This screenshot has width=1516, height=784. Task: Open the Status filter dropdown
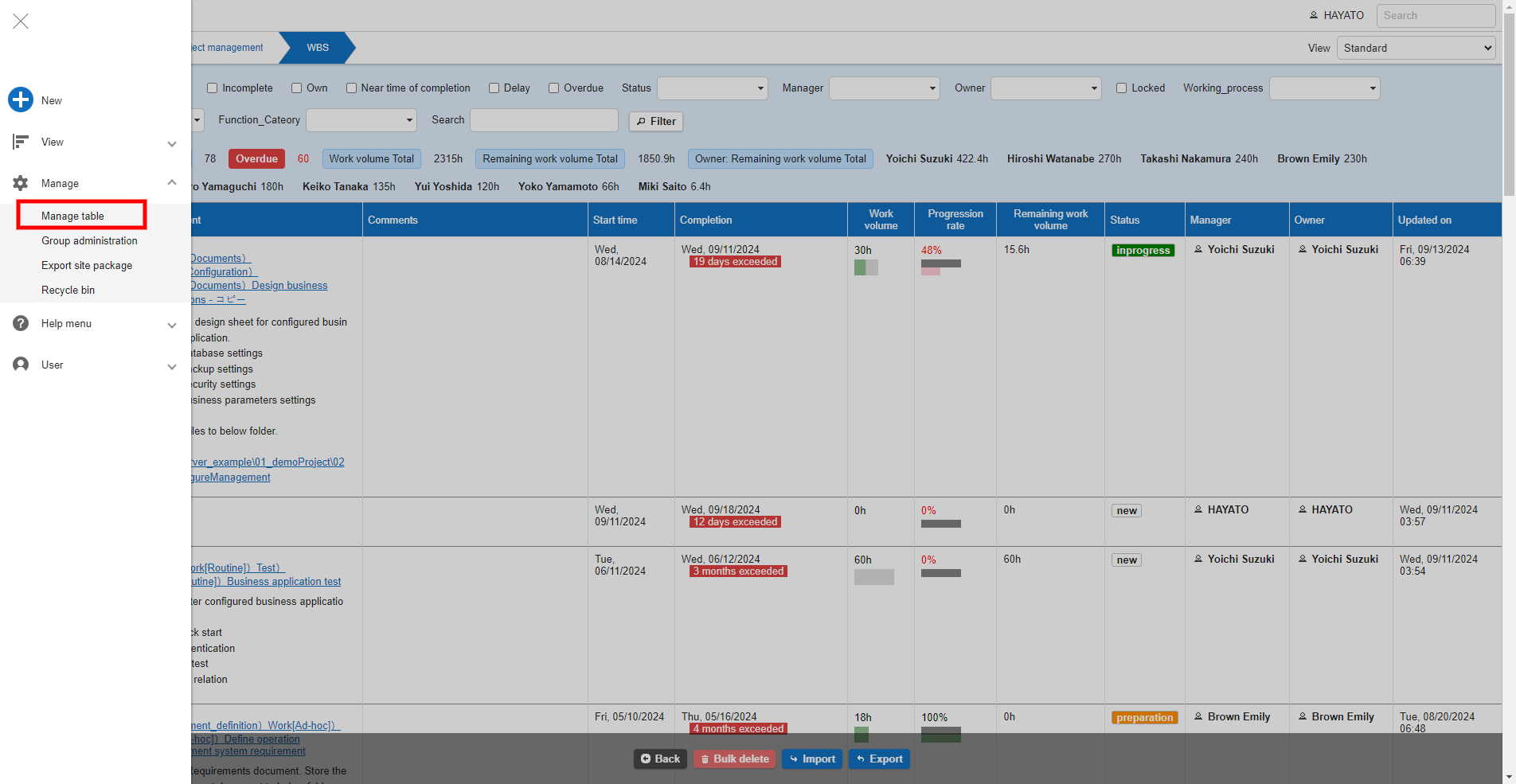tap(712, 88)
